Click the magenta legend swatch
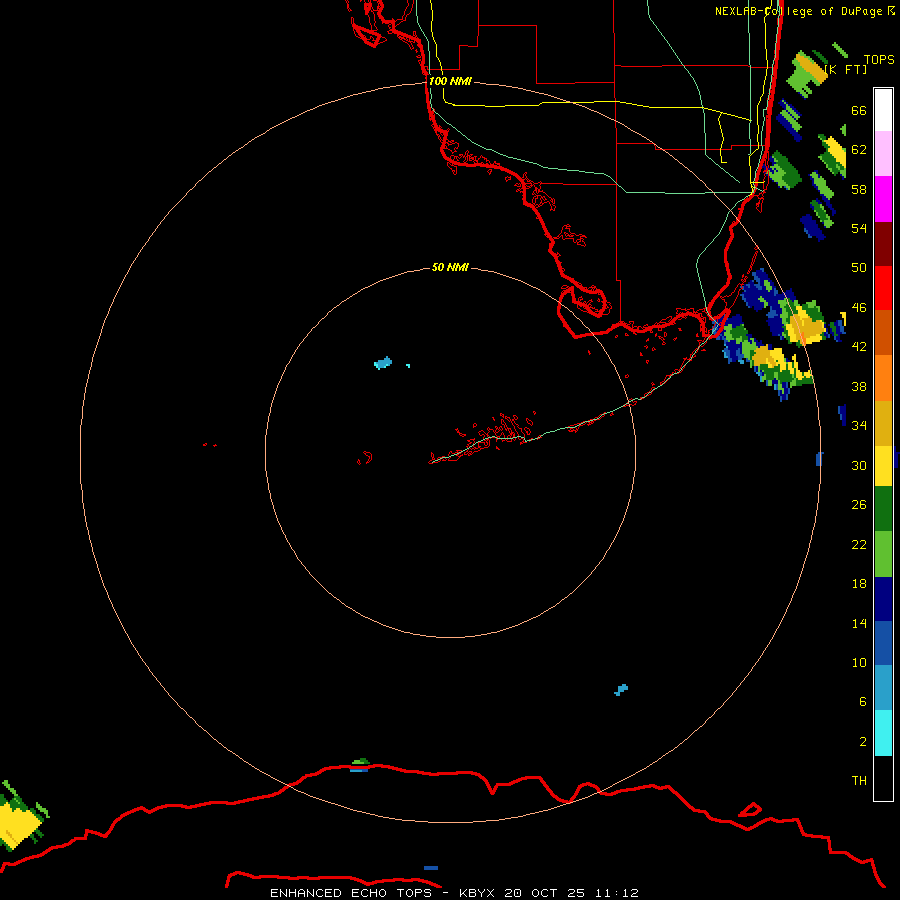This screenshot has width=900, height=900. point(883,199)
